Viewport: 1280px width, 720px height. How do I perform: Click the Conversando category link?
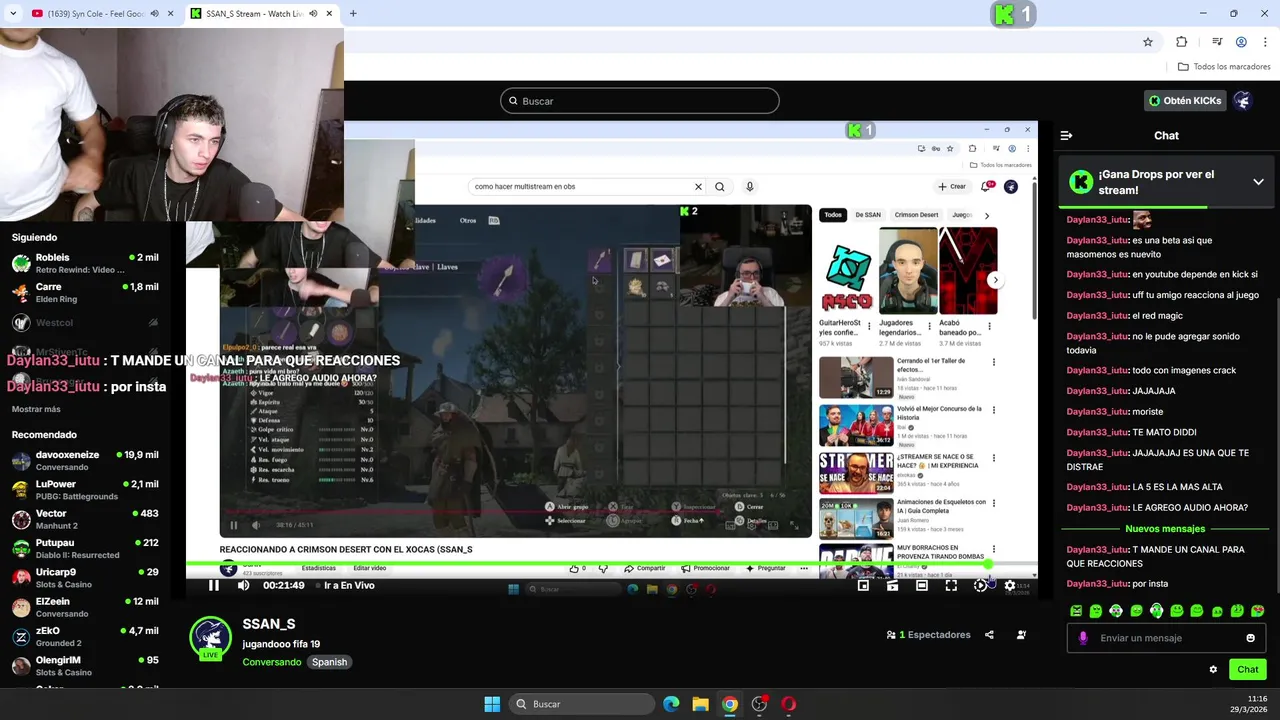point(271,662)
